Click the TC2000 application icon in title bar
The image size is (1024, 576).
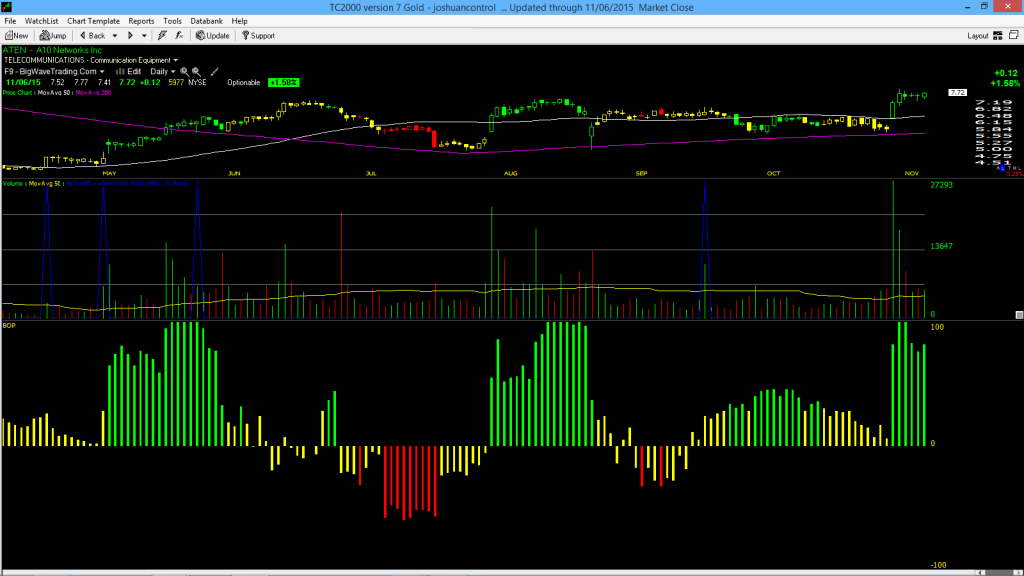7,7
